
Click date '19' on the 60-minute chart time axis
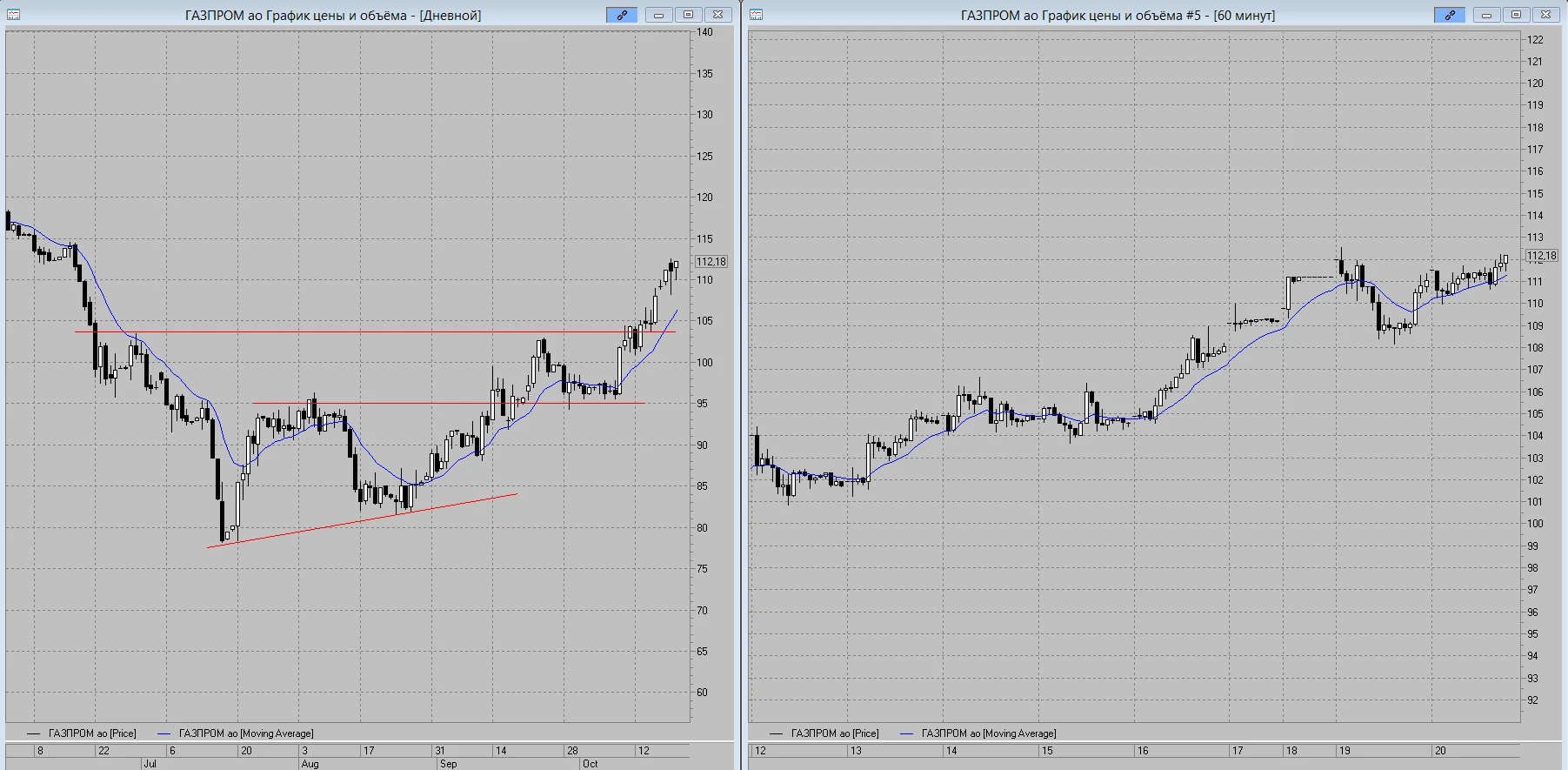pyautogui.click(x=1344, y=751)
